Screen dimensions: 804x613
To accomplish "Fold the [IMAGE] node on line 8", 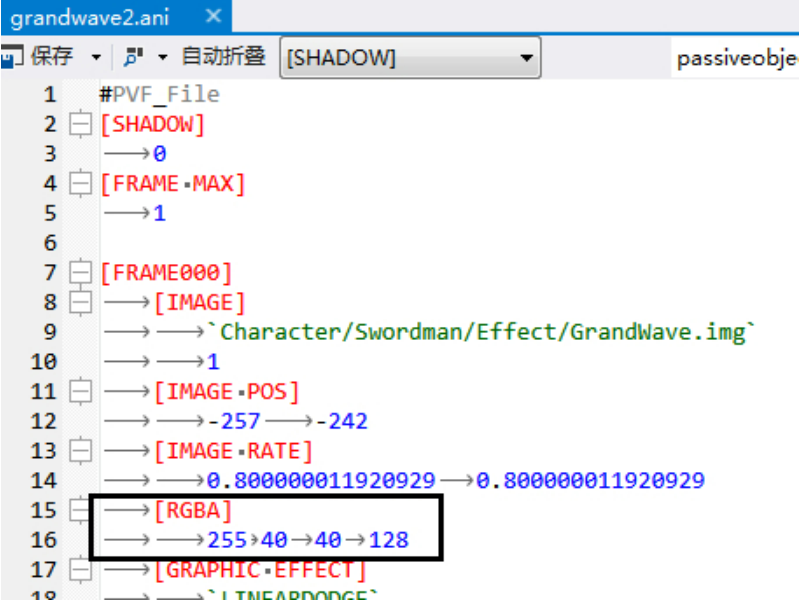I will [79, 302].
